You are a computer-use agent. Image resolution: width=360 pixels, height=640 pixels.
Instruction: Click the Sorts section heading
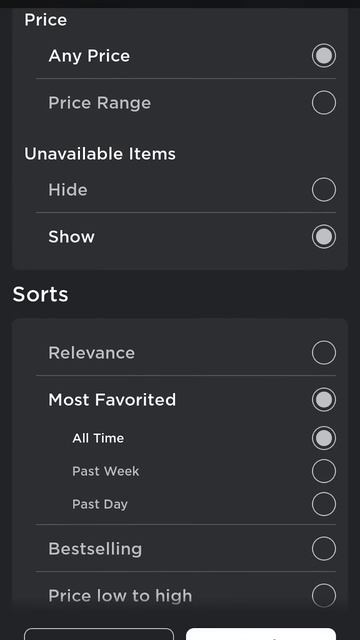tap(40, 294)
